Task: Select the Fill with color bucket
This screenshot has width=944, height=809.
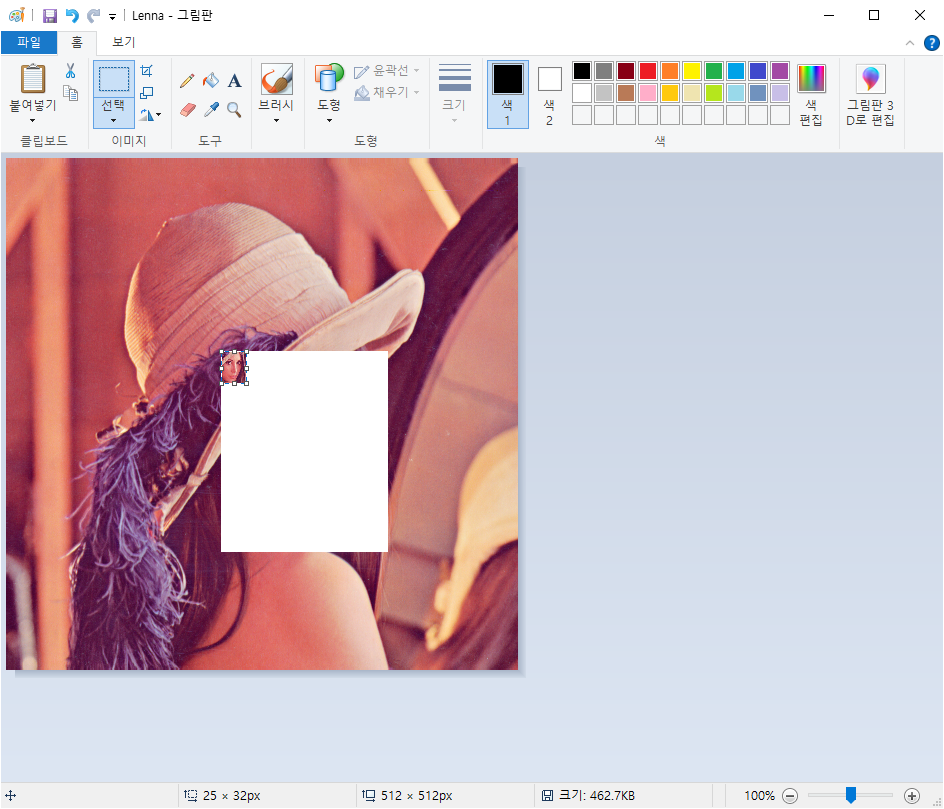Action: (211, 80)
